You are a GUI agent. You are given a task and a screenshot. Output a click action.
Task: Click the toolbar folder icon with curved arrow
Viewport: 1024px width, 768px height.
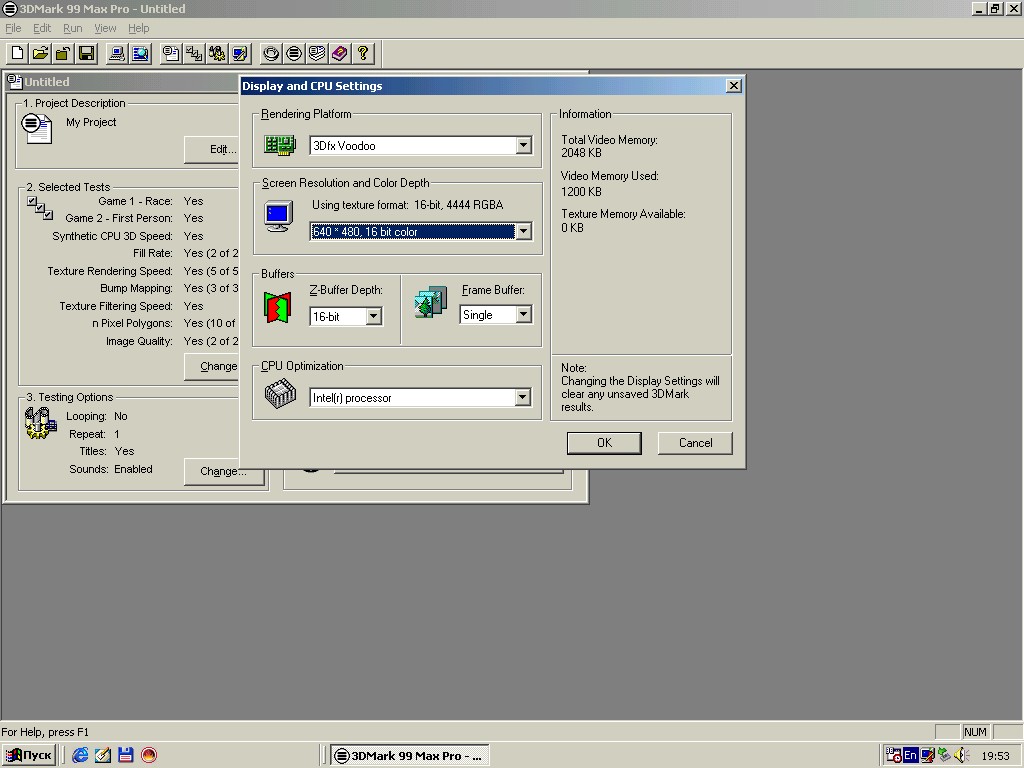point(63,54)
